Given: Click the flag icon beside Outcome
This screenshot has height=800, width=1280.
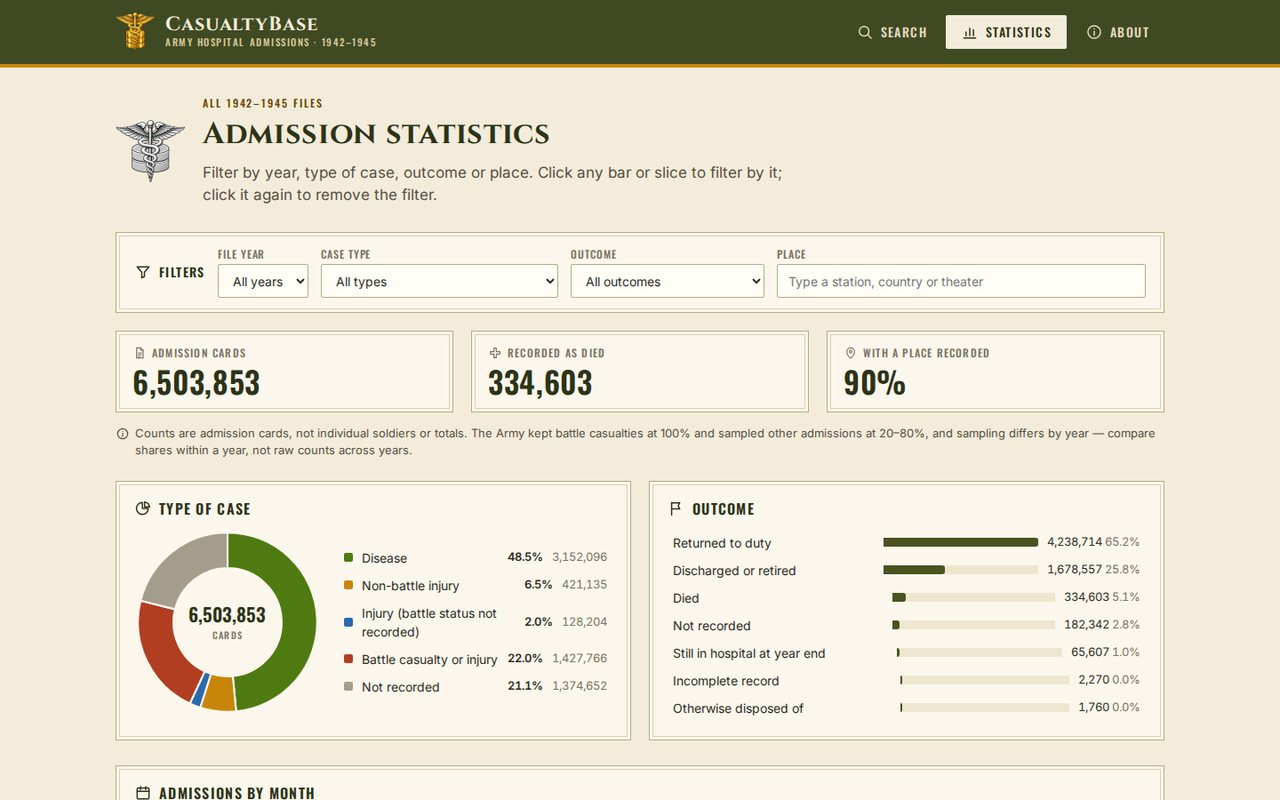Looking at the screenshot, I should [x=676, y=508].
